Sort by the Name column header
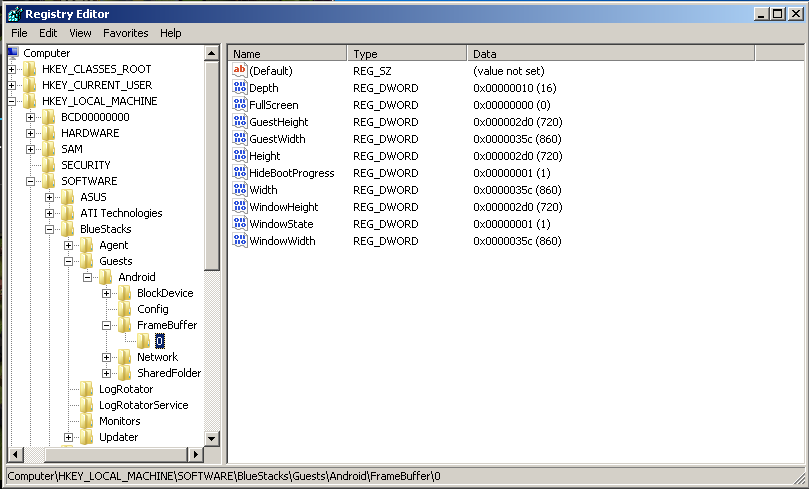Screen dimensions: 809x489 click(287, 53)
